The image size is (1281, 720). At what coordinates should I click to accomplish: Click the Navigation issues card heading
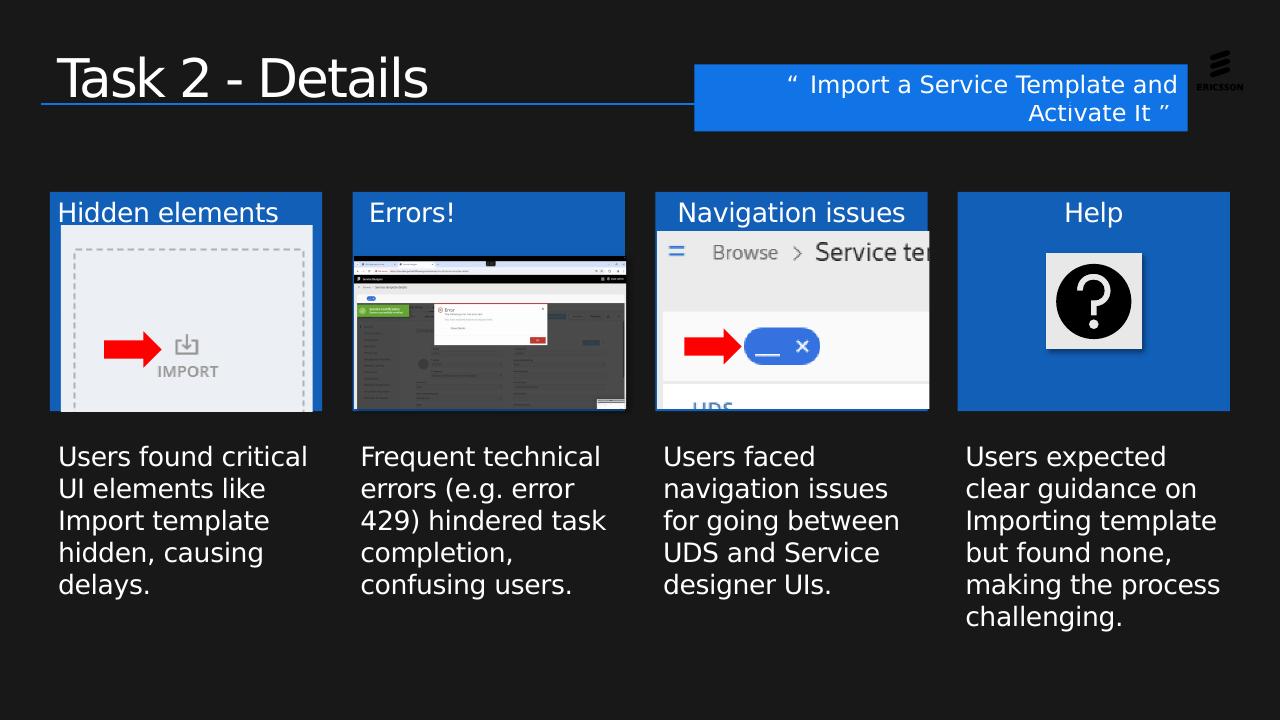pos(791,213)
